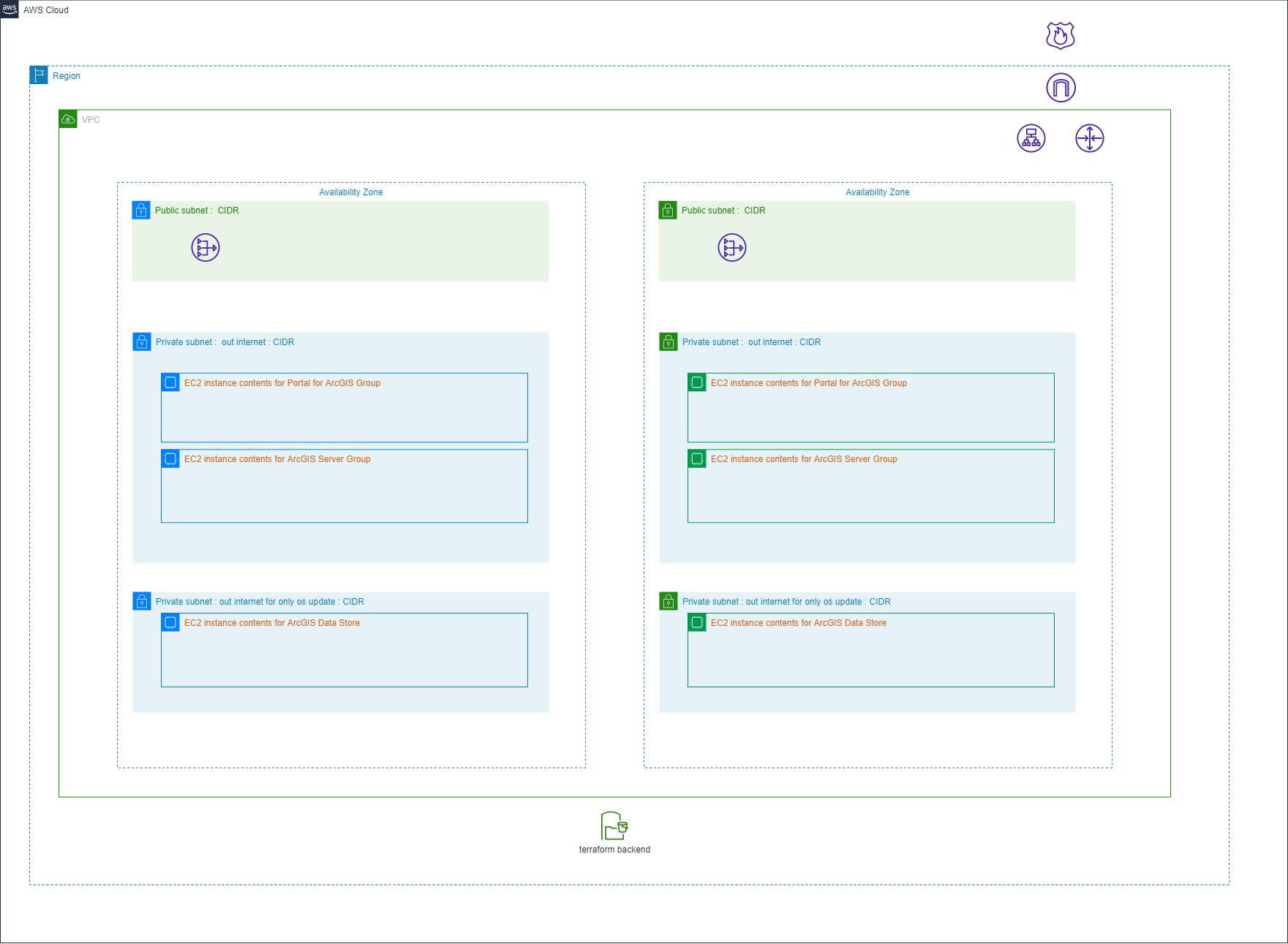Select green chip icon of right ArcGIS Data Store
The height and width of the screenshot is (944, 1288).
tap(697, 622)
